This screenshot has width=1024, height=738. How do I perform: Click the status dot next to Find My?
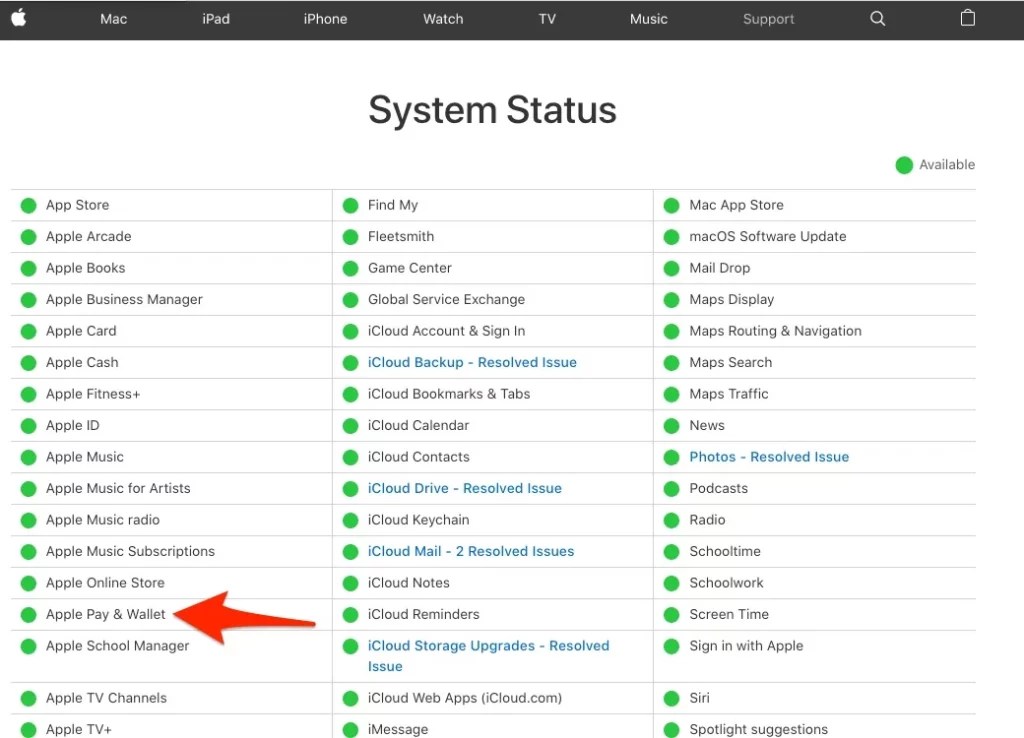pyautogui.click(x=351, y=206)
